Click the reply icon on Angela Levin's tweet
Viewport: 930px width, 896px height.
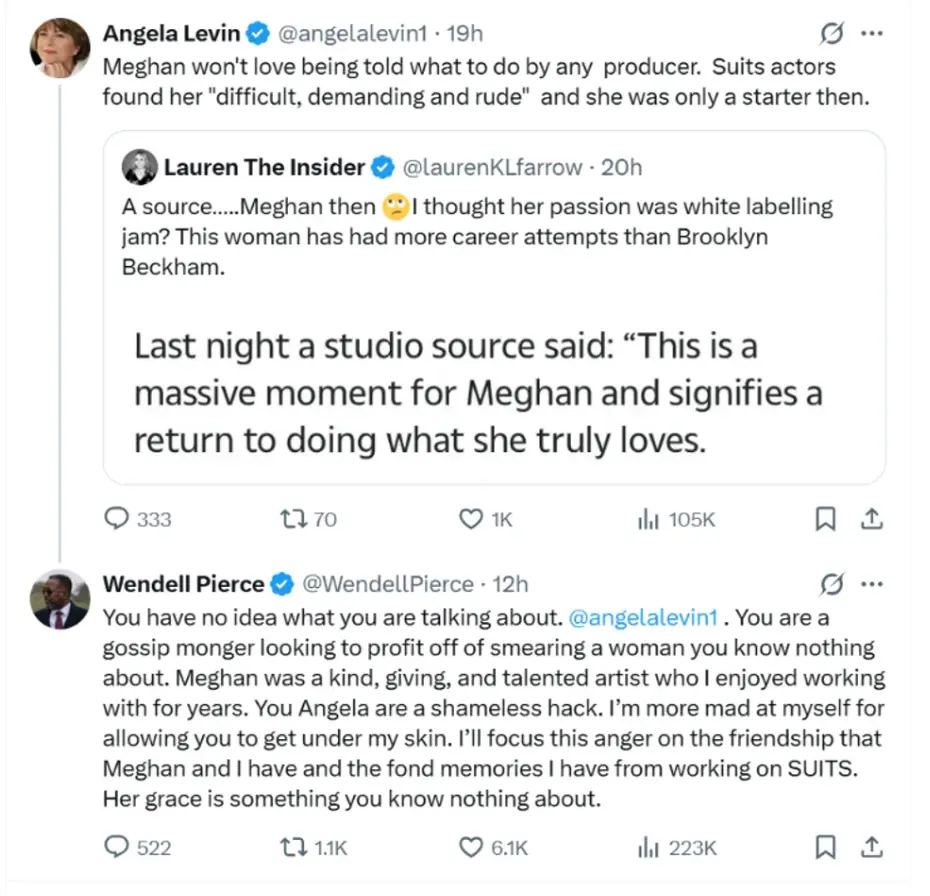click(x=114, y=519)
